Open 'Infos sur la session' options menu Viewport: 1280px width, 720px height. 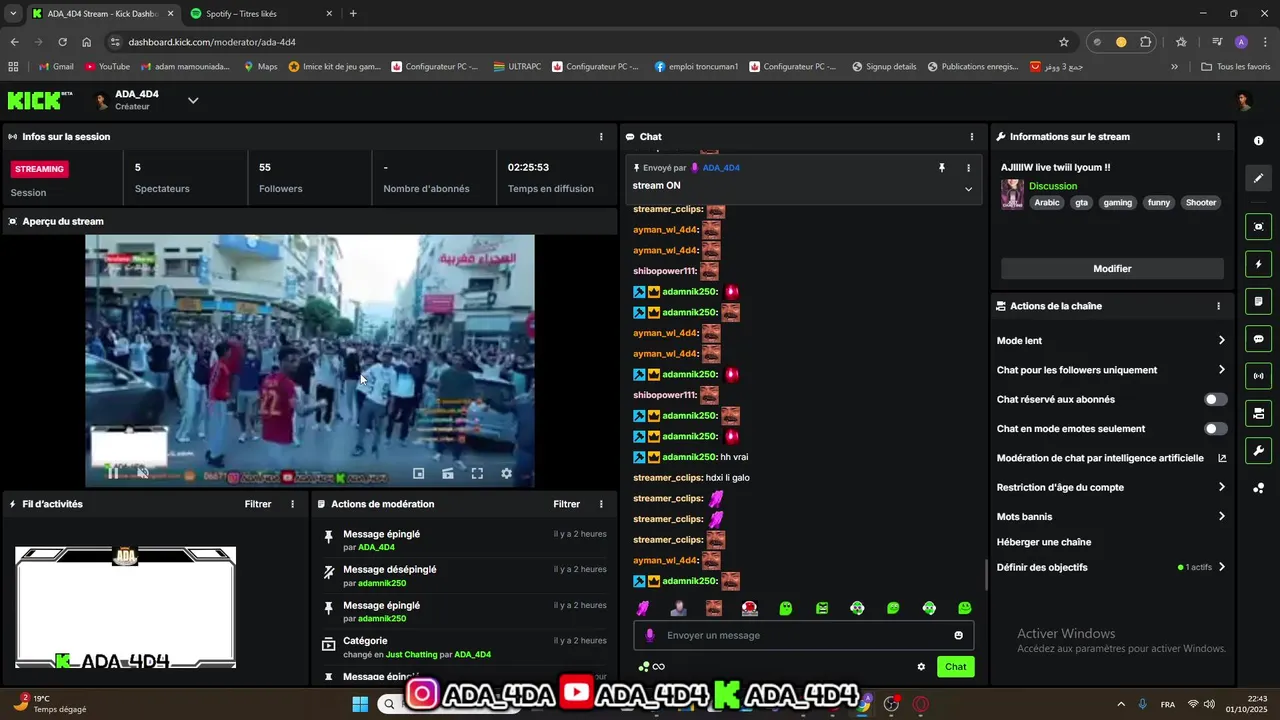point(601,137)
